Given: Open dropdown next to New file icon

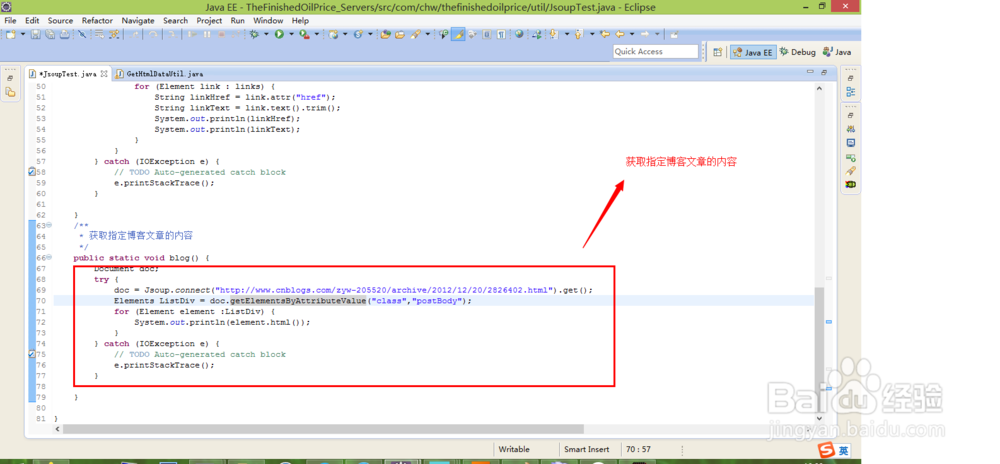Looking at the screenshot, I should [23, 34].
